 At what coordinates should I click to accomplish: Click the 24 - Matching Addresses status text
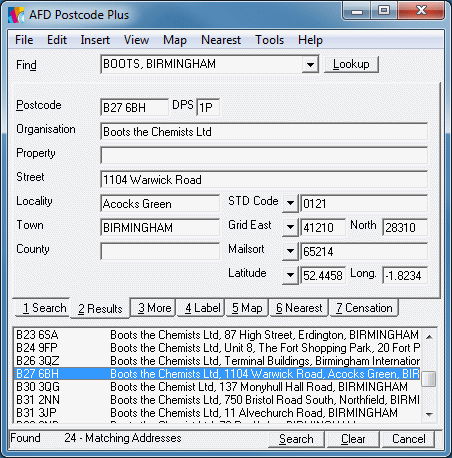[123, 438]
